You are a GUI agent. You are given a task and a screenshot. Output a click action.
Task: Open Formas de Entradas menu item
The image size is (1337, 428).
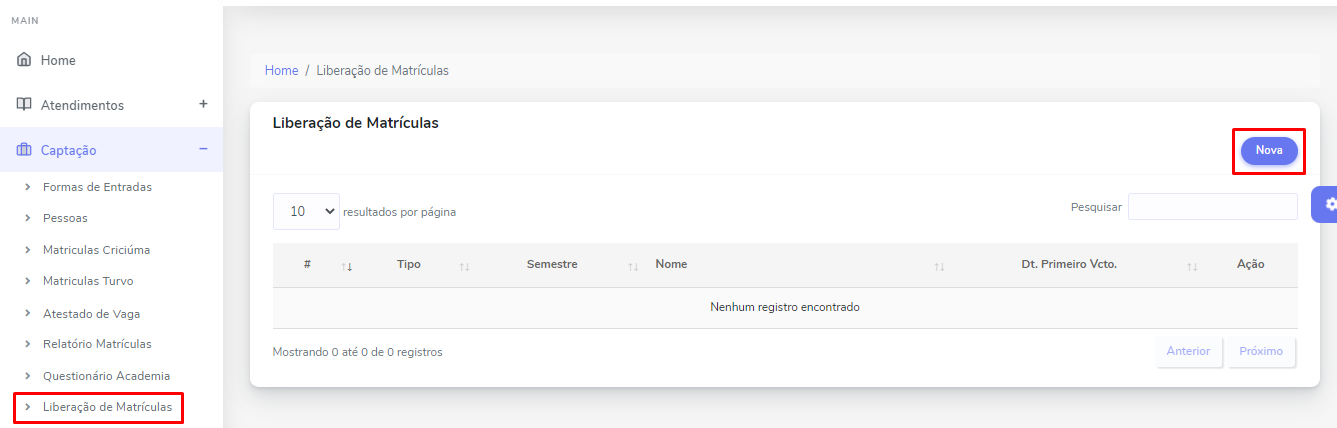point(97,187)
